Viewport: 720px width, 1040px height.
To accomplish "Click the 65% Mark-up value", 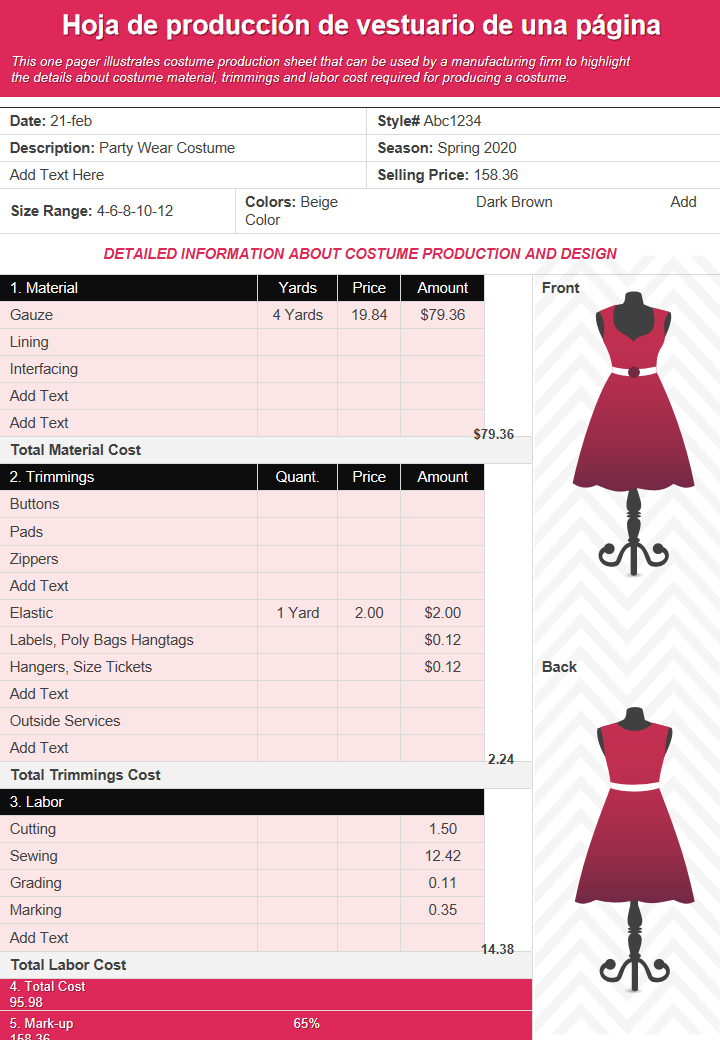I will 306,1023.
